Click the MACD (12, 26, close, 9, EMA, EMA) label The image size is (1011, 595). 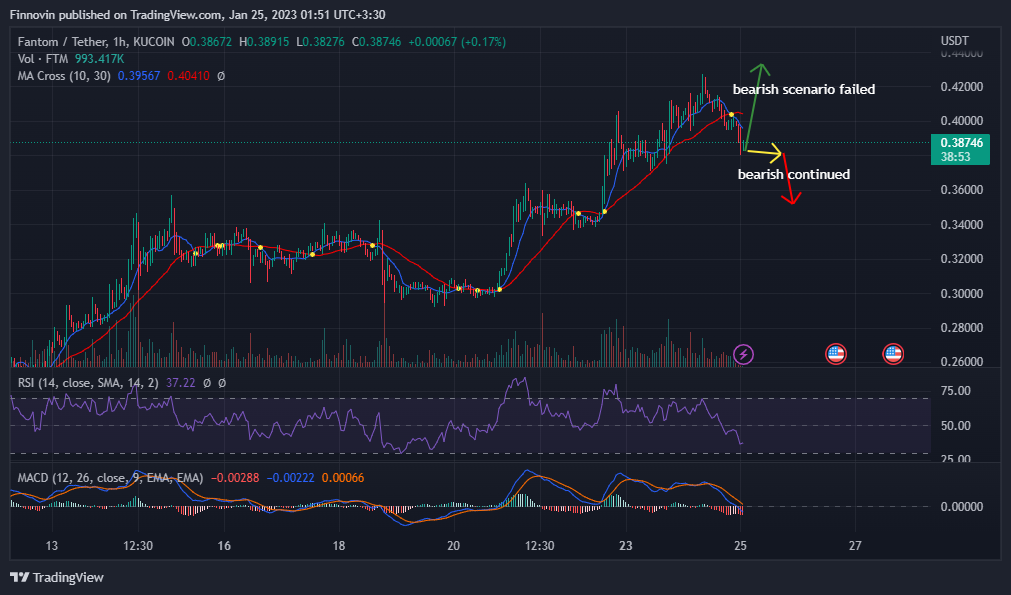[x=110, y=478]
